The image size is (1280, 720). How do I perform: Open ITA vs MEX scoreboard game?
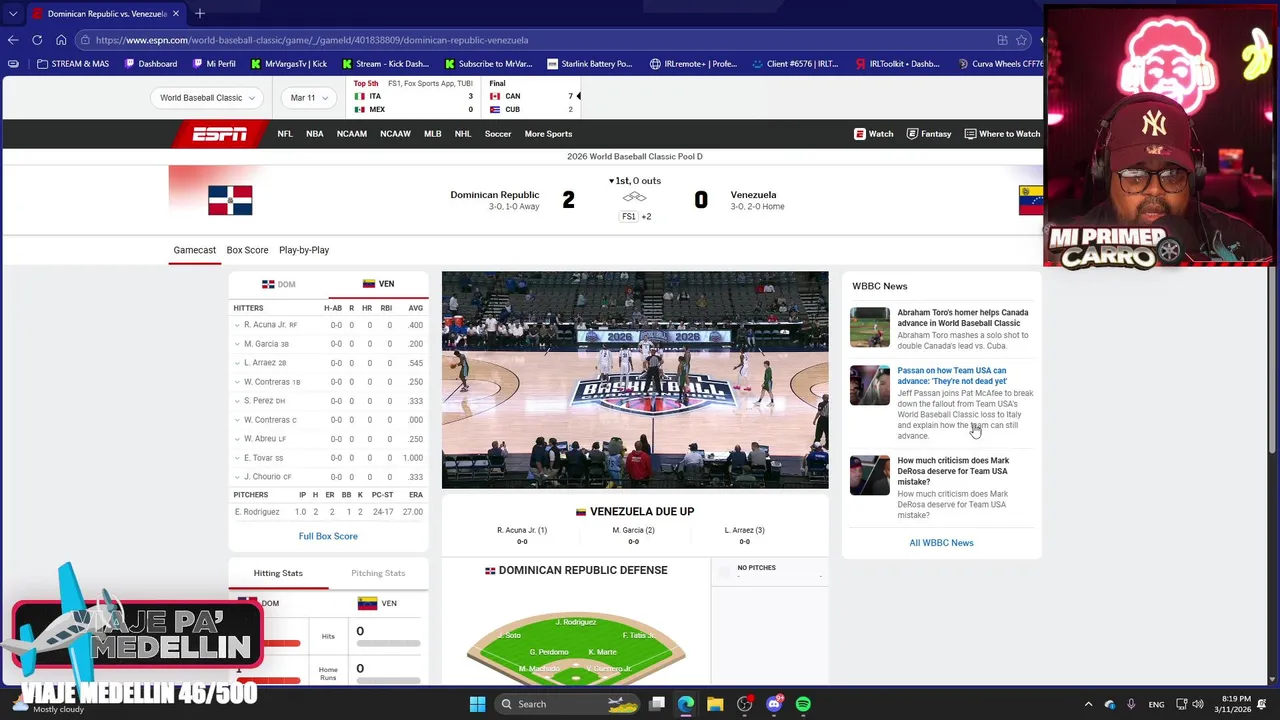coord(414,97)
